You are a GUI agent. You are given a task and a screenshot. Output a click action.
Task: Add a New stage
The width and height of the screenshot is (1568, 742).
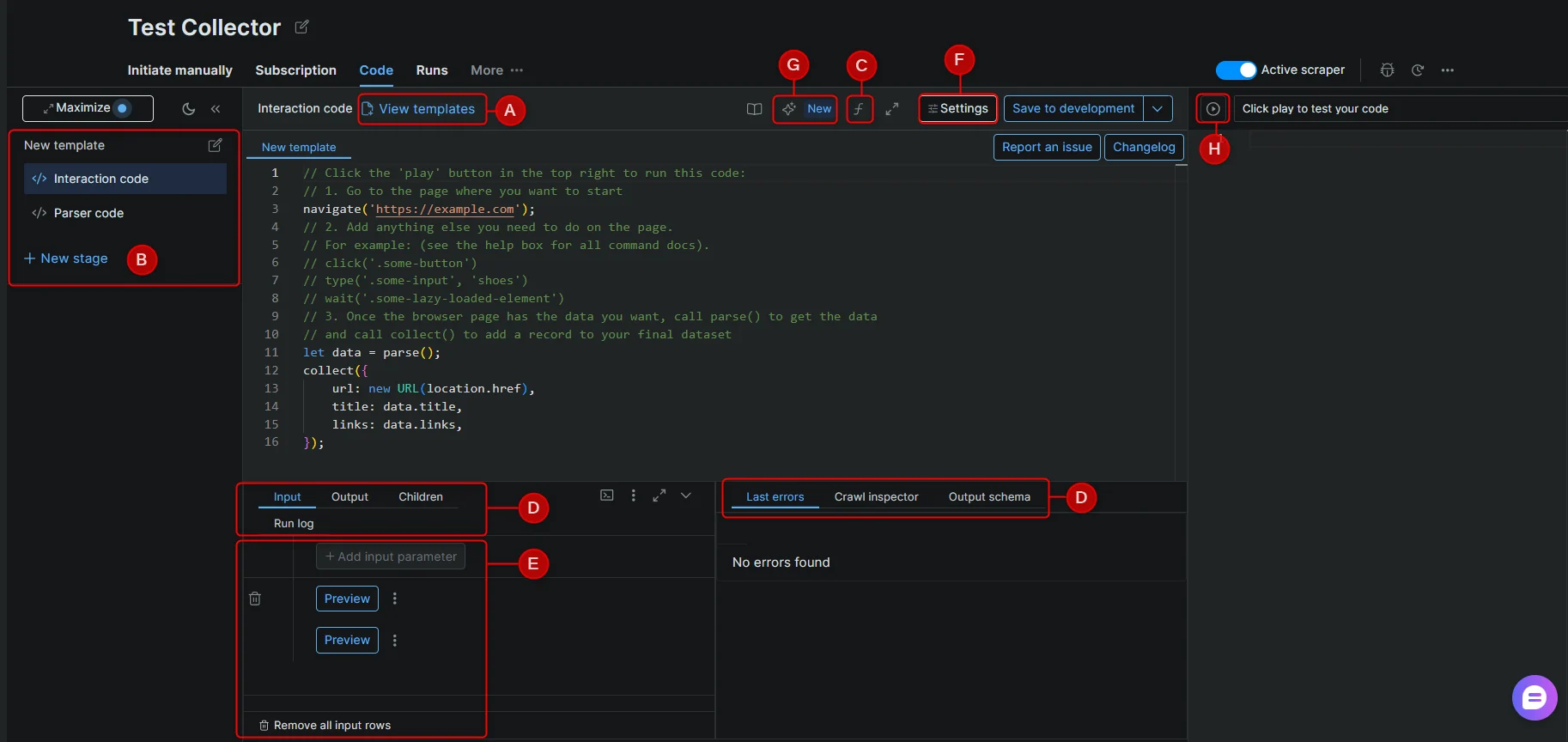click(66, 258)
